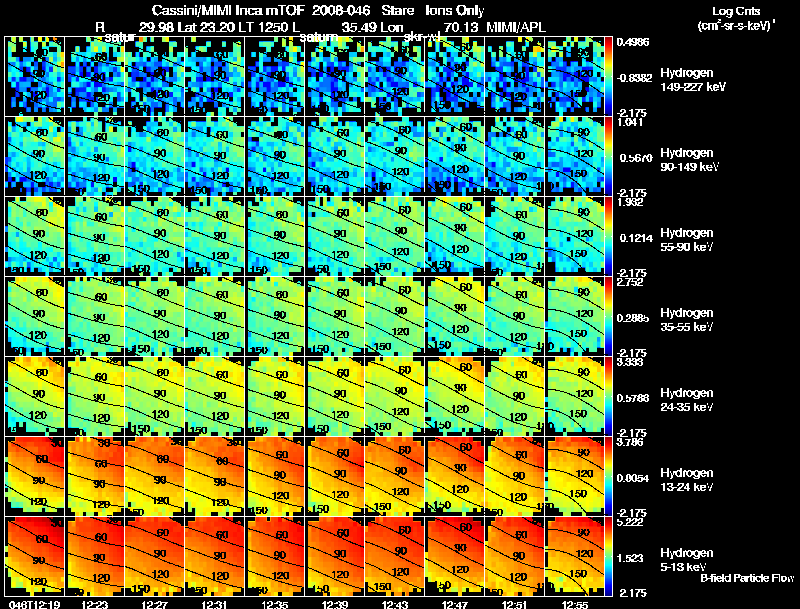Image resolution: width=800 pixels, height=609 pixels.
Task: Select time label 12:27
Action: pyautogui.click(x=155, y=604)
